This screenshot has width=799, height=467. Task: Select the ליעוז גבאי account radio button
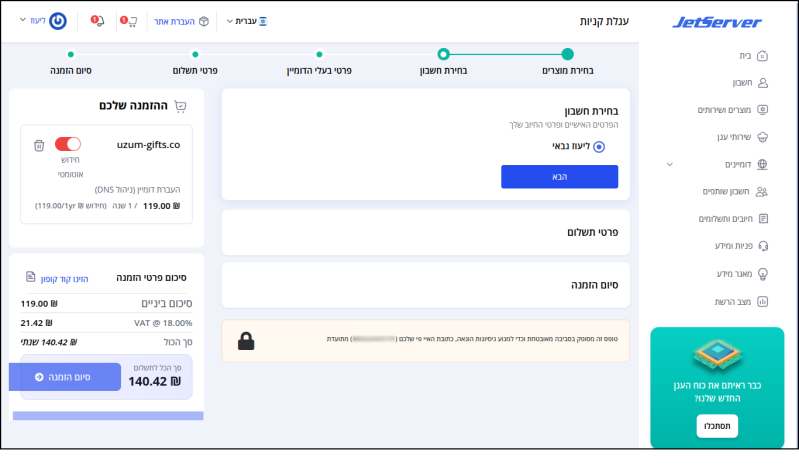point(599,147)
